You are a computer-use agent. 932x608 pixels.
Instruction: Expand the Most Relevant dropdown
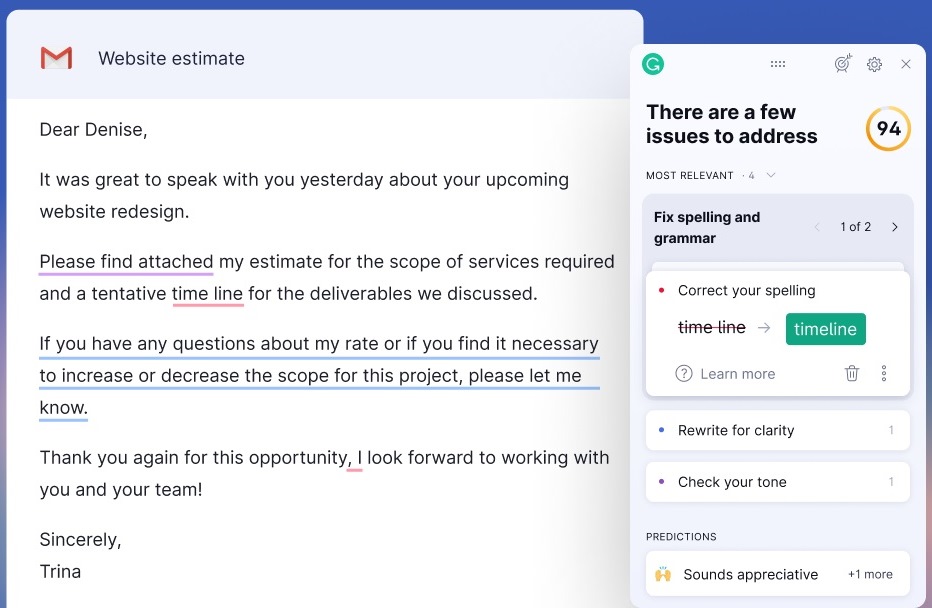tap(770, 176)
